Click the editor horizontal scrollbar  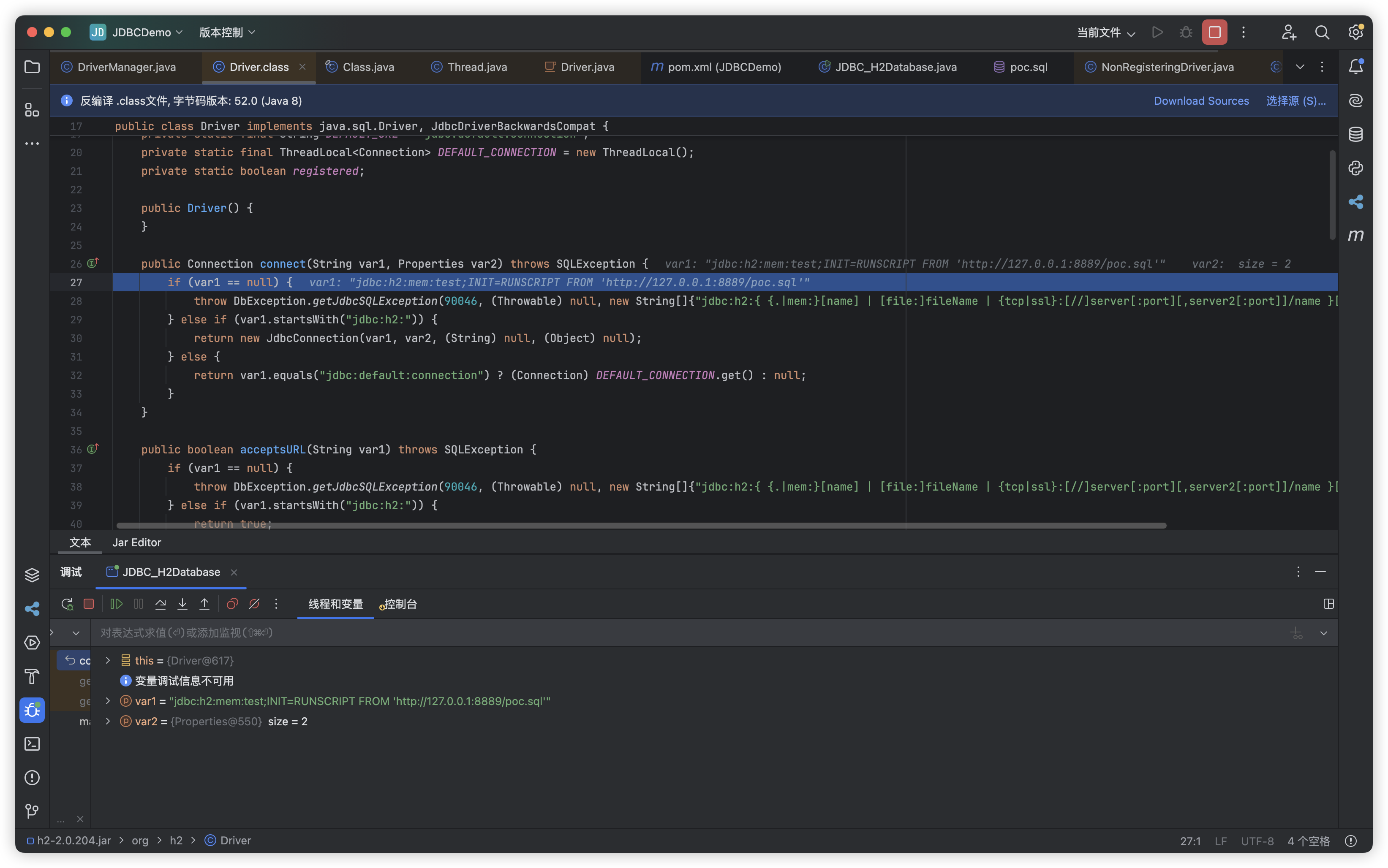pyautogui.click(x=642, y=525)
